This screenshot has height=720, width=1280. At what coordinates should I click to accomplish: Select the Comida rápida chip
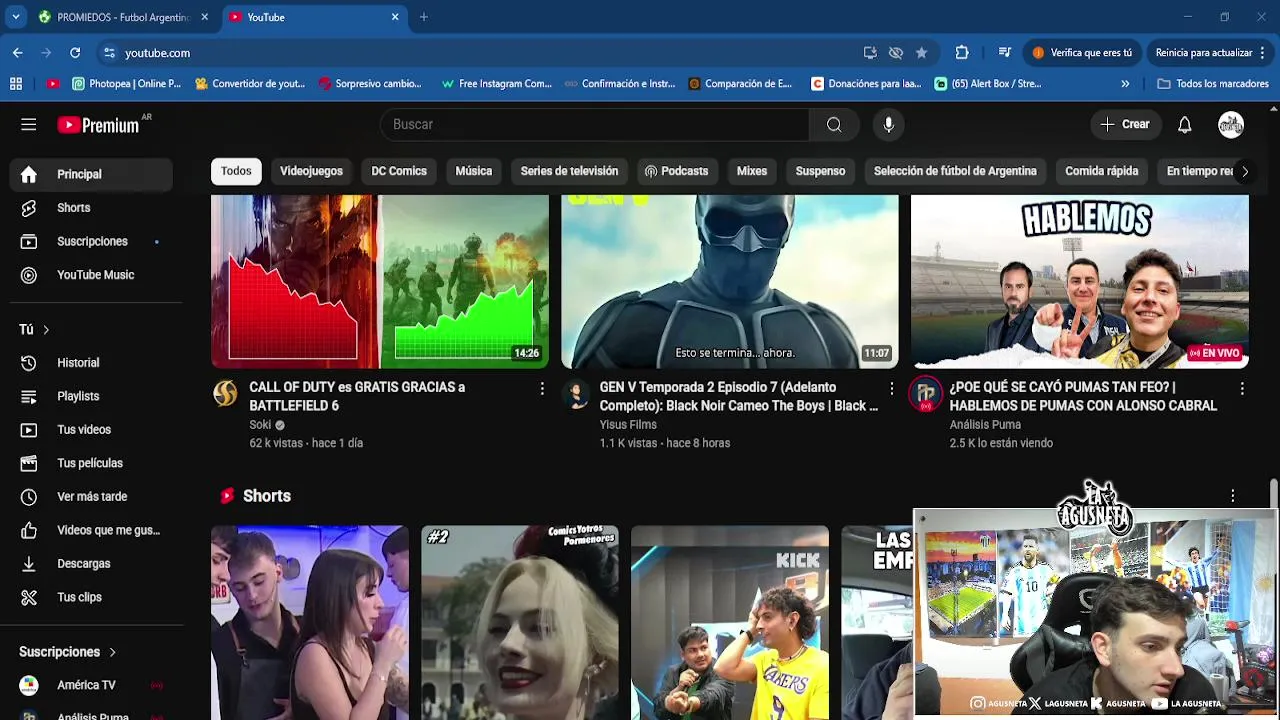click(x=1102, y=171)
